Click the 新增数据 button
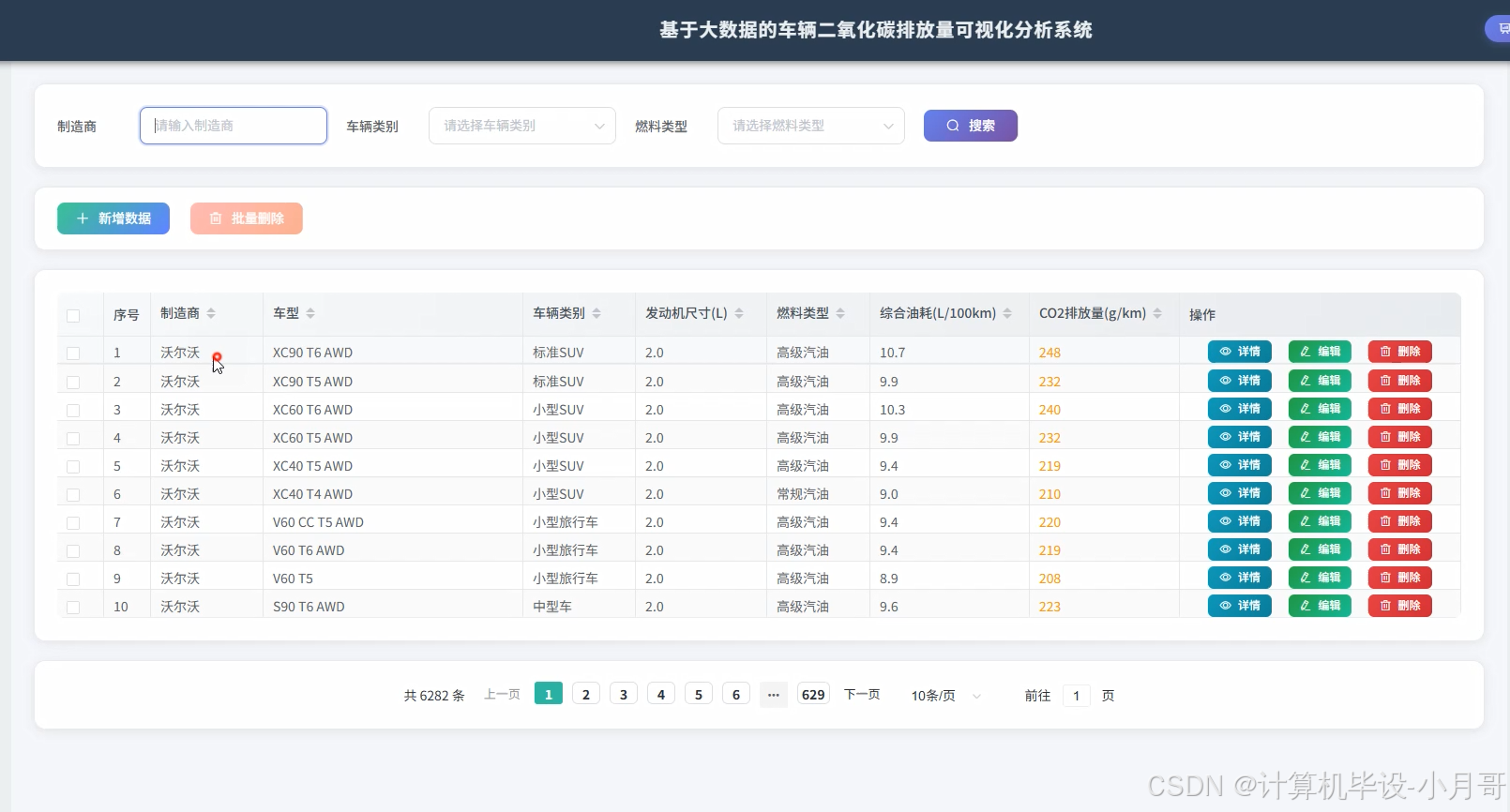 click(113, 218)
